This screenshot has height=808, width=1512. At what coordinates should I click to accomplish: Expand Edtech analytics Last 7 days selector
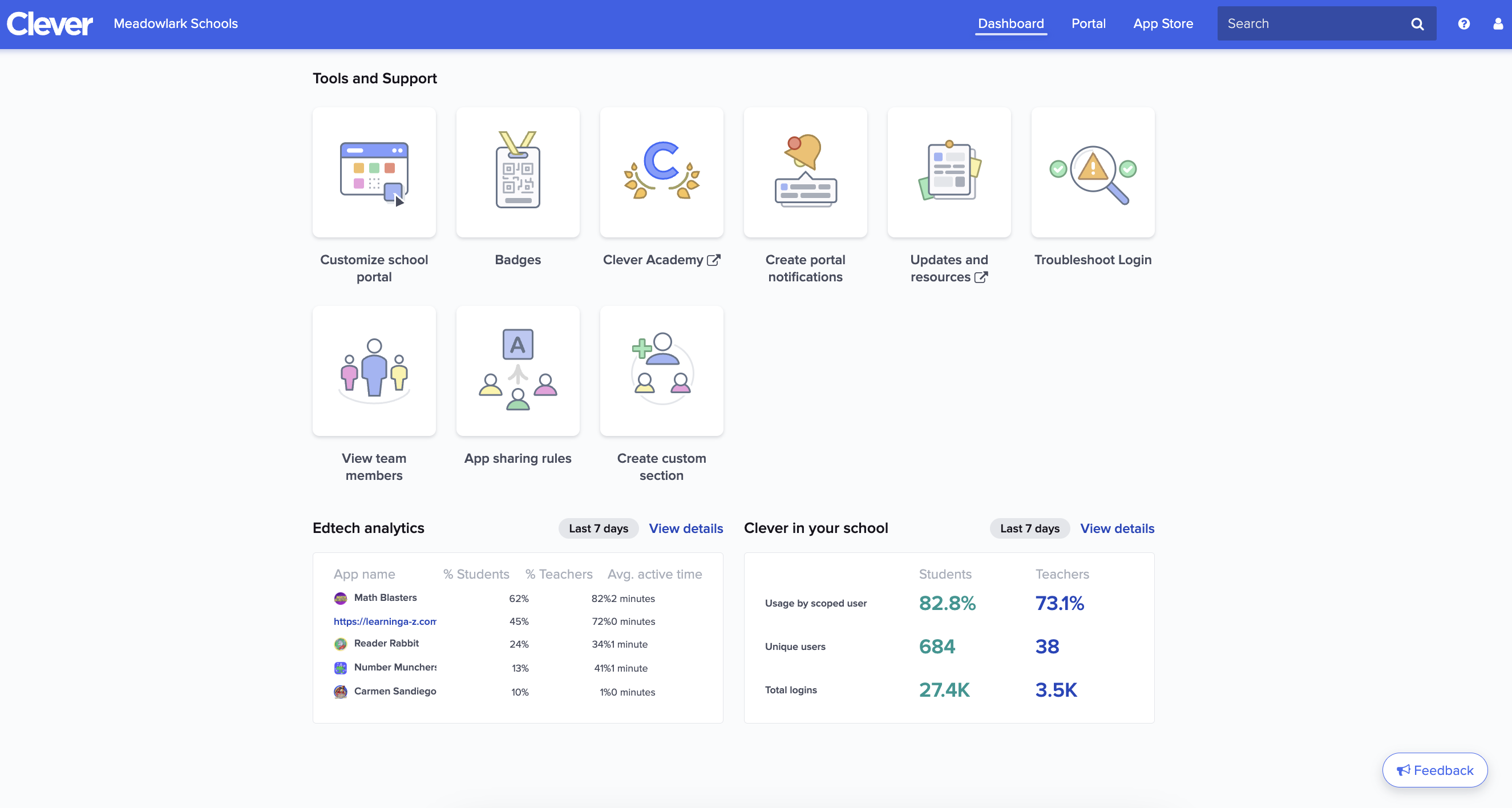[x=598, y=528]
